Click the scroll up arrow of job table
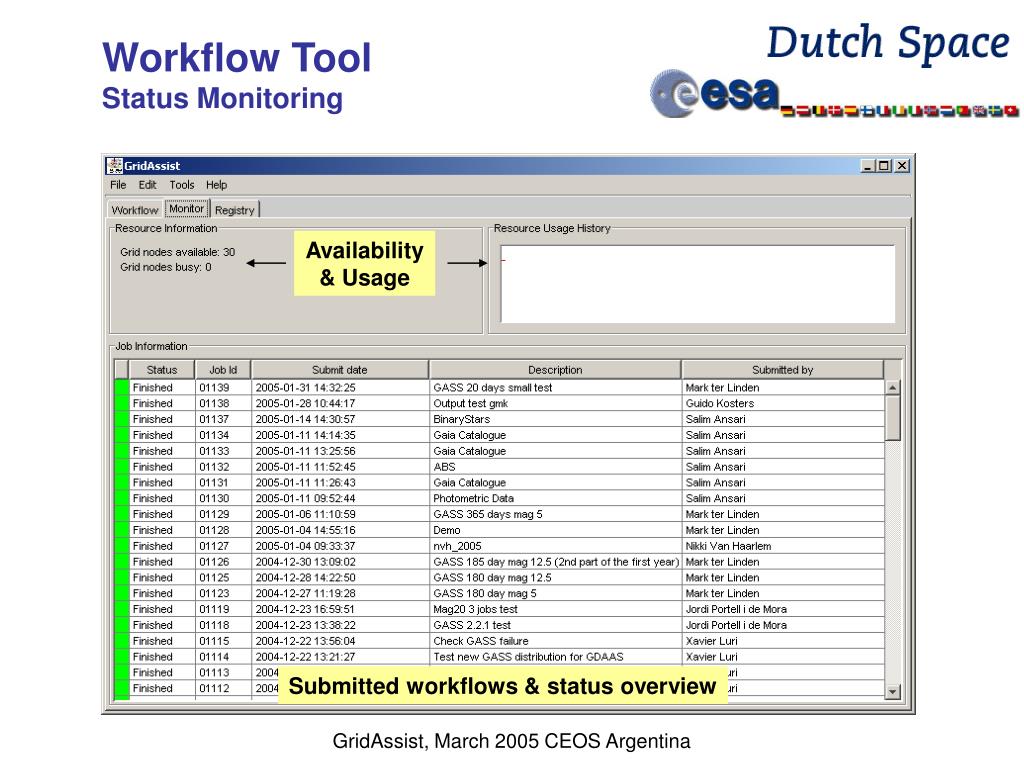Screen dimensions: 1024x768 coord(893,387)
